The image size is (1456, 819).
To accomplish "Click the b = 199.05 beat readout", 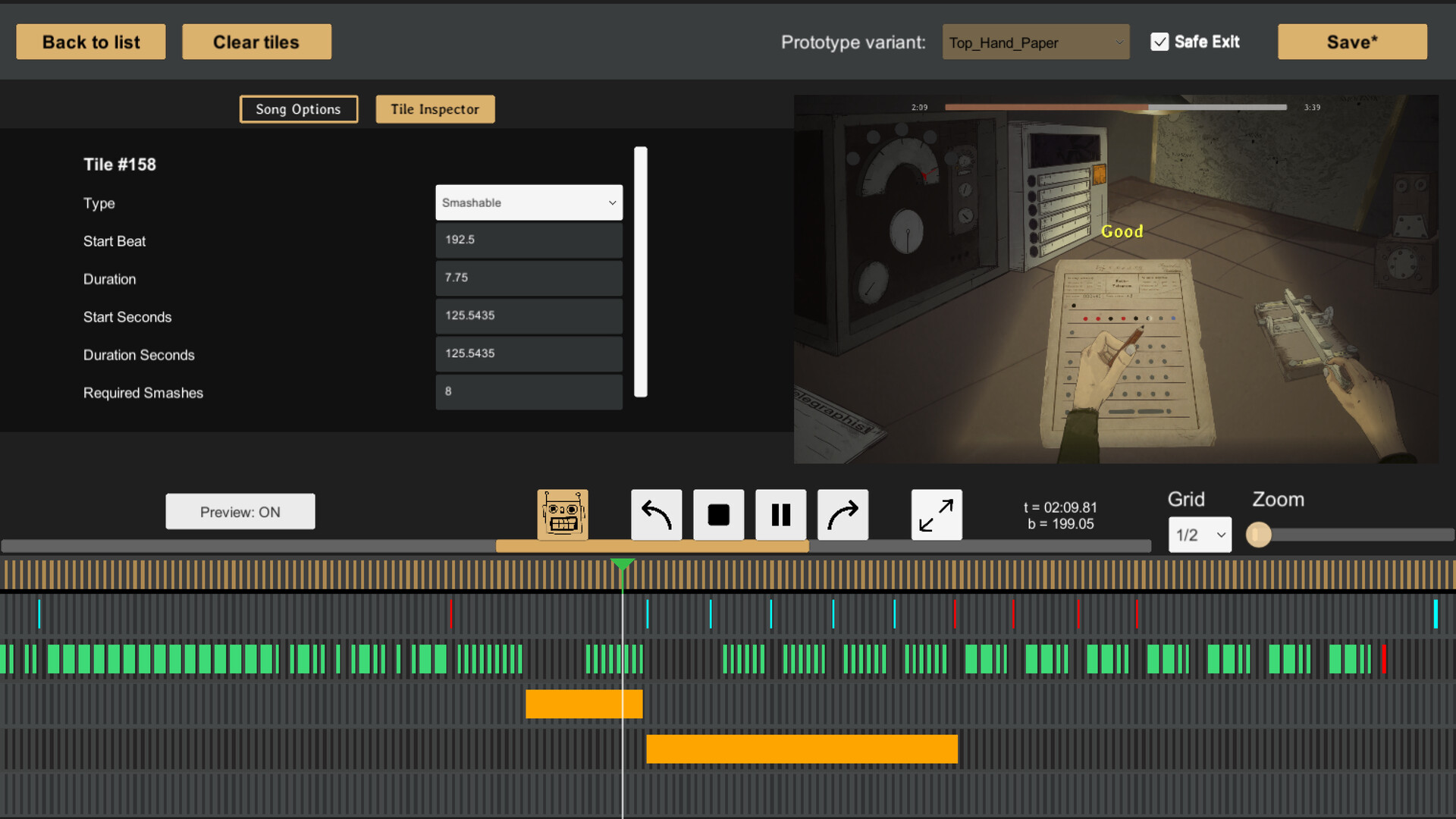I will [x=1060, y=524].
